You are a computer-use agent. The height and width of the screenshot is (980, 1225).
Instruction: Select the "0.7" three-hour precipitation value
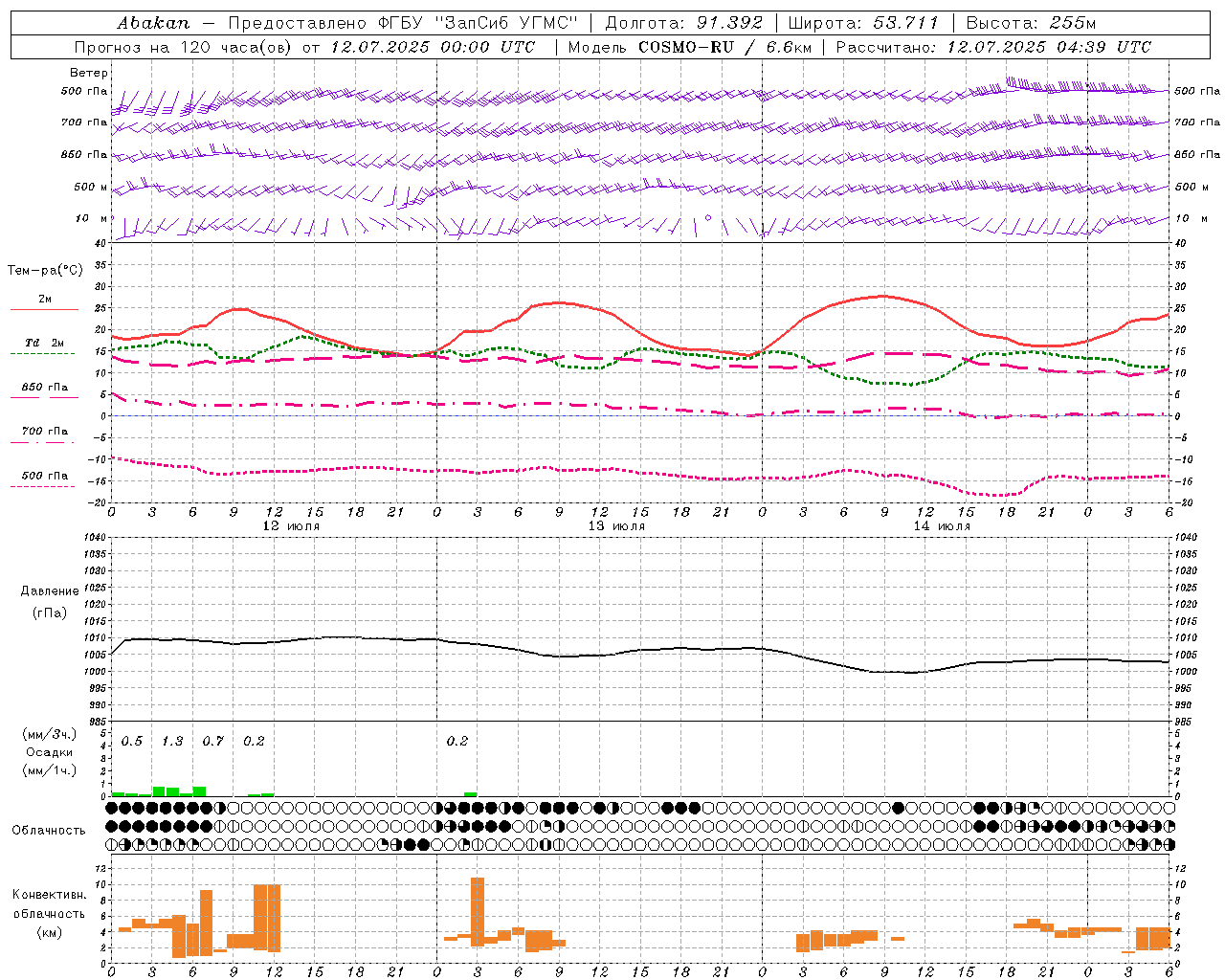point(212,742)
